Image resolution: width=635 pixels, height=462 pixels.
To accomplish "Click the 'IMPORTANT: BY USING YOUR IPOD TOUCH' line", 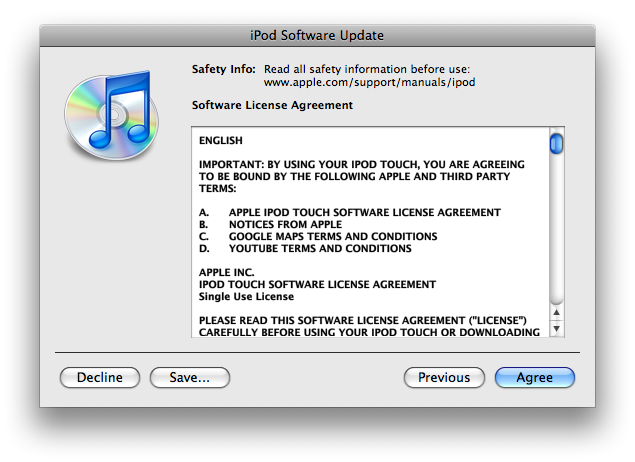I will pos(361,164).
